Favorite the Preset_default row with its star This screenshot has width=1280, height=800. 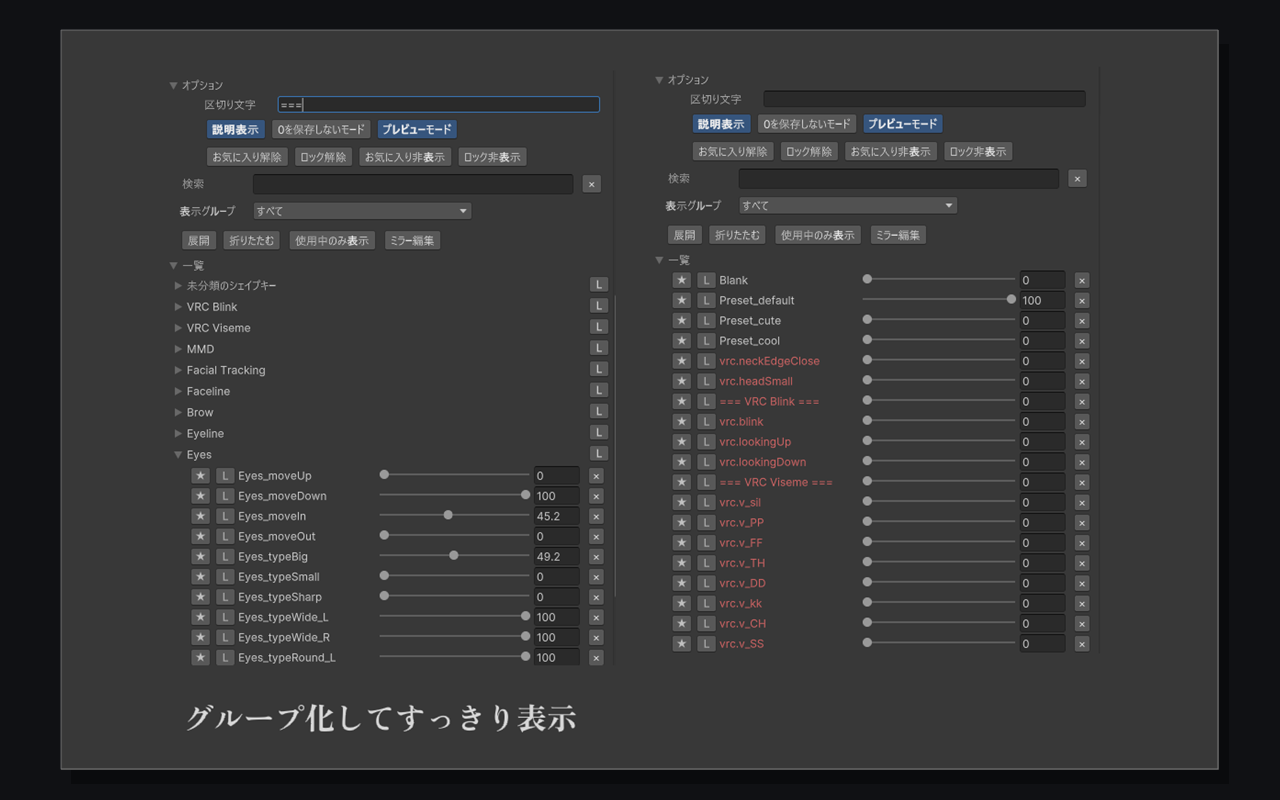[681, 300]
